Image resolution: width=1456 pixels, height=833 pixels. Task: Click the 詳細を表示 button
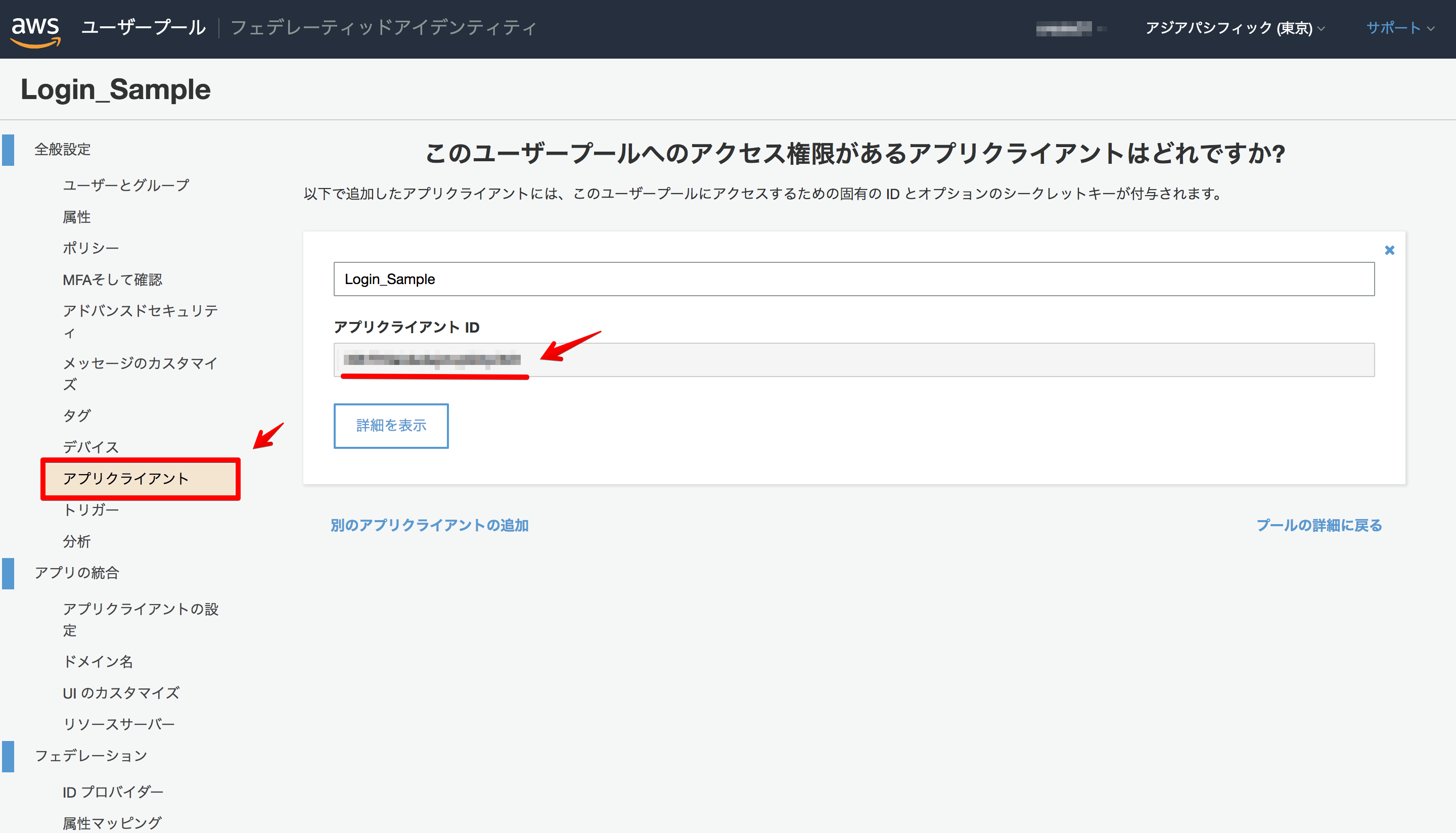pos(391,426)
